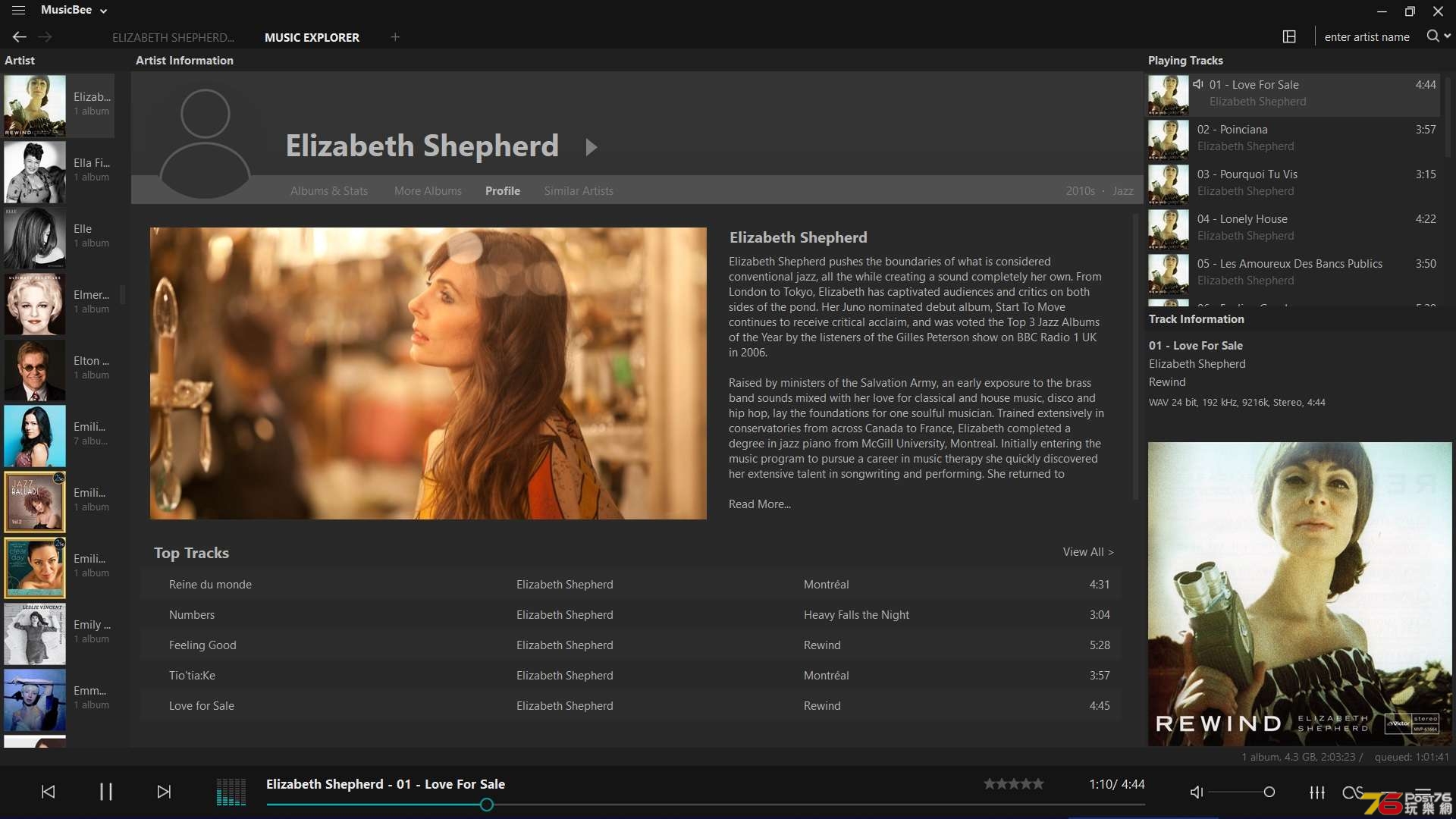The width and height of the screenshot is (1456, 819).
Task: Select Emili... artist with 7 albums
Action: tap(59, 435)
